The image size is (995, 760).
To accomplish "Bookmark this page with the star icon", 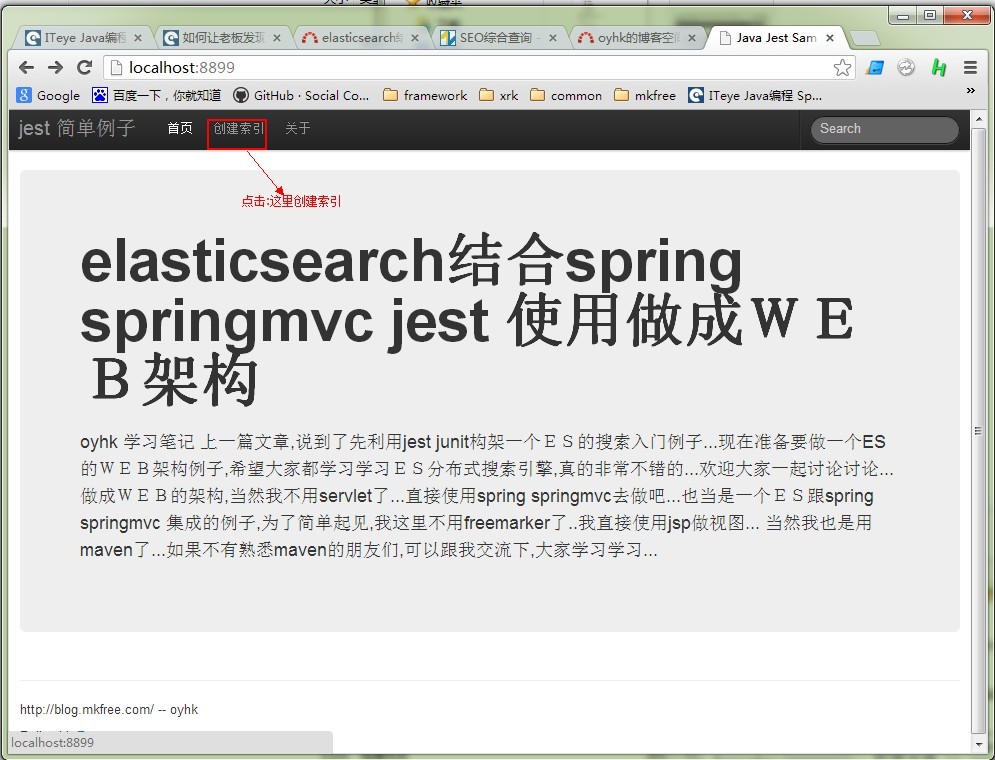I will click(842, 67).
